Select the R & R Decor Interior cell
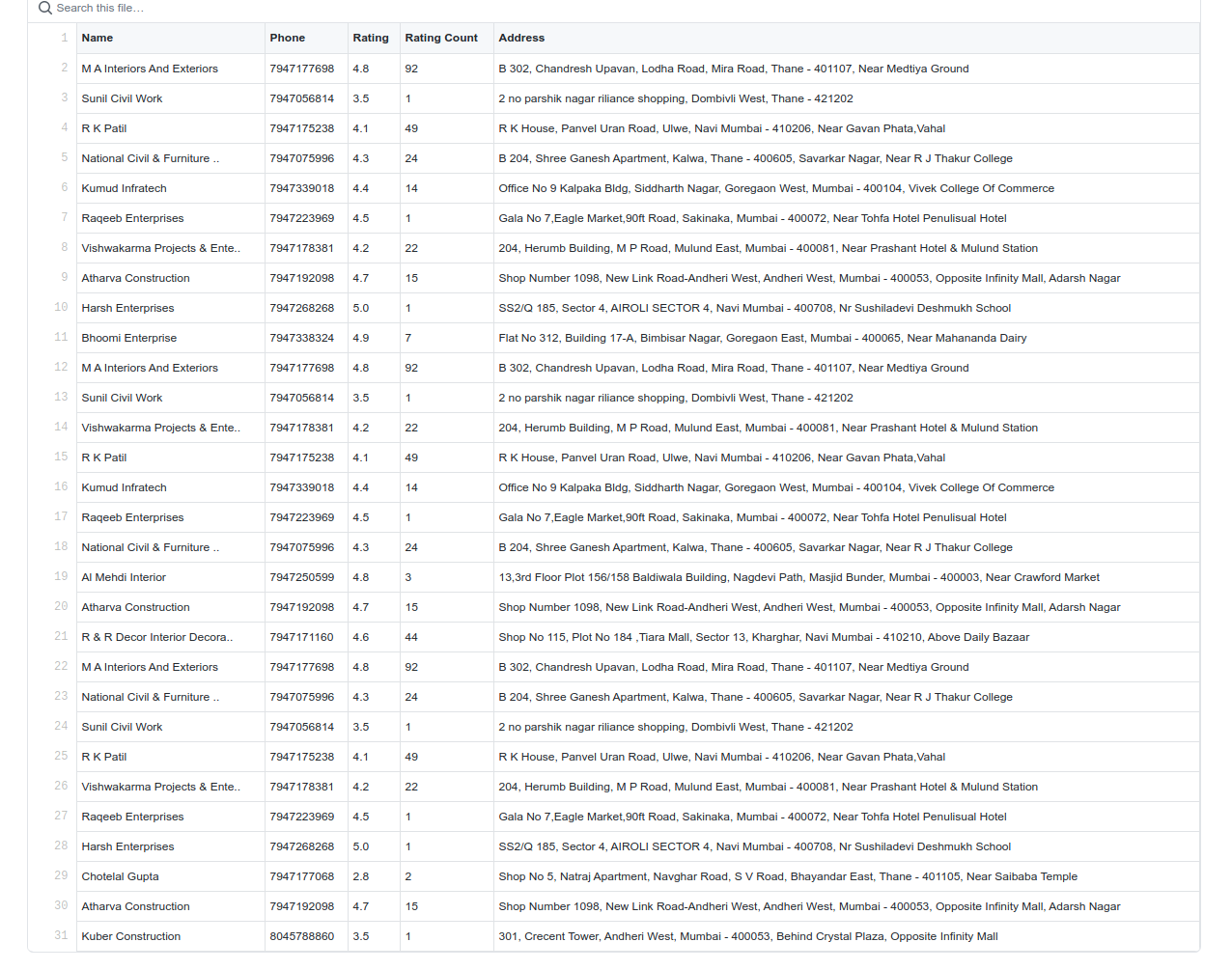 coord(156,637)
